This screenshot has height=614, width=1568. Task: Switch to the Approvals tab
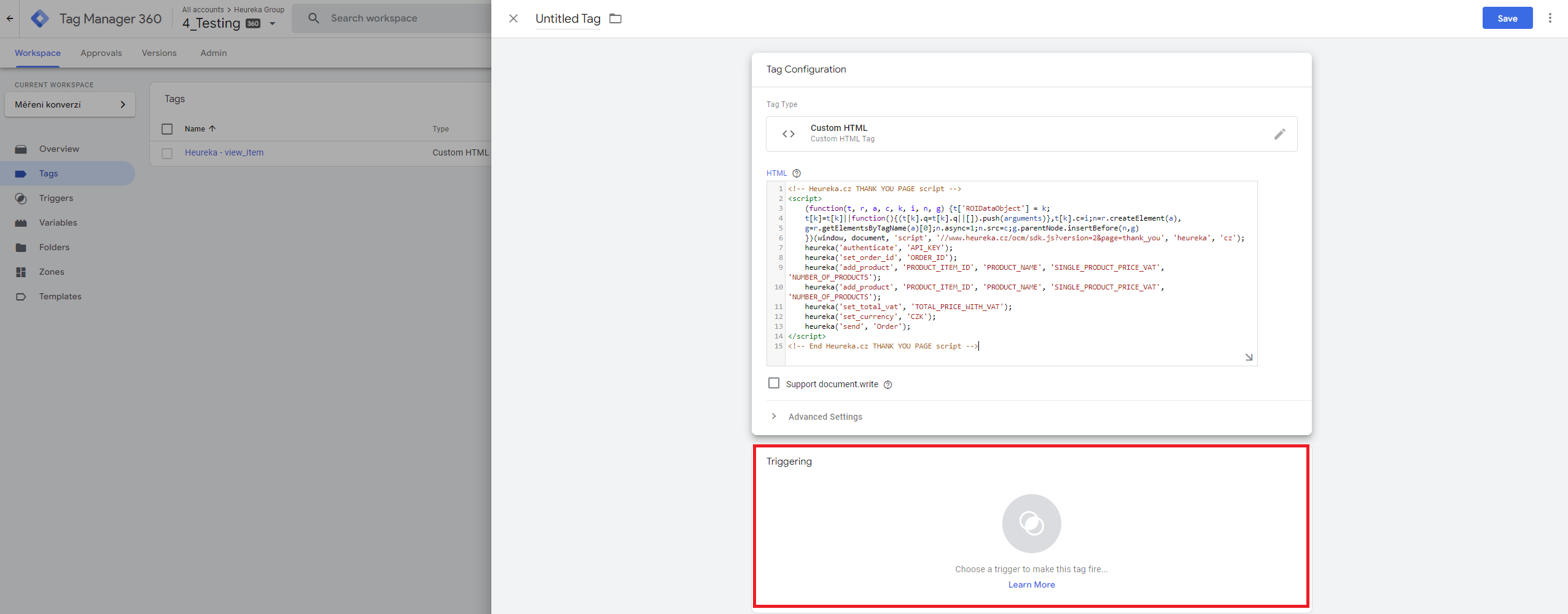[101, 53]
